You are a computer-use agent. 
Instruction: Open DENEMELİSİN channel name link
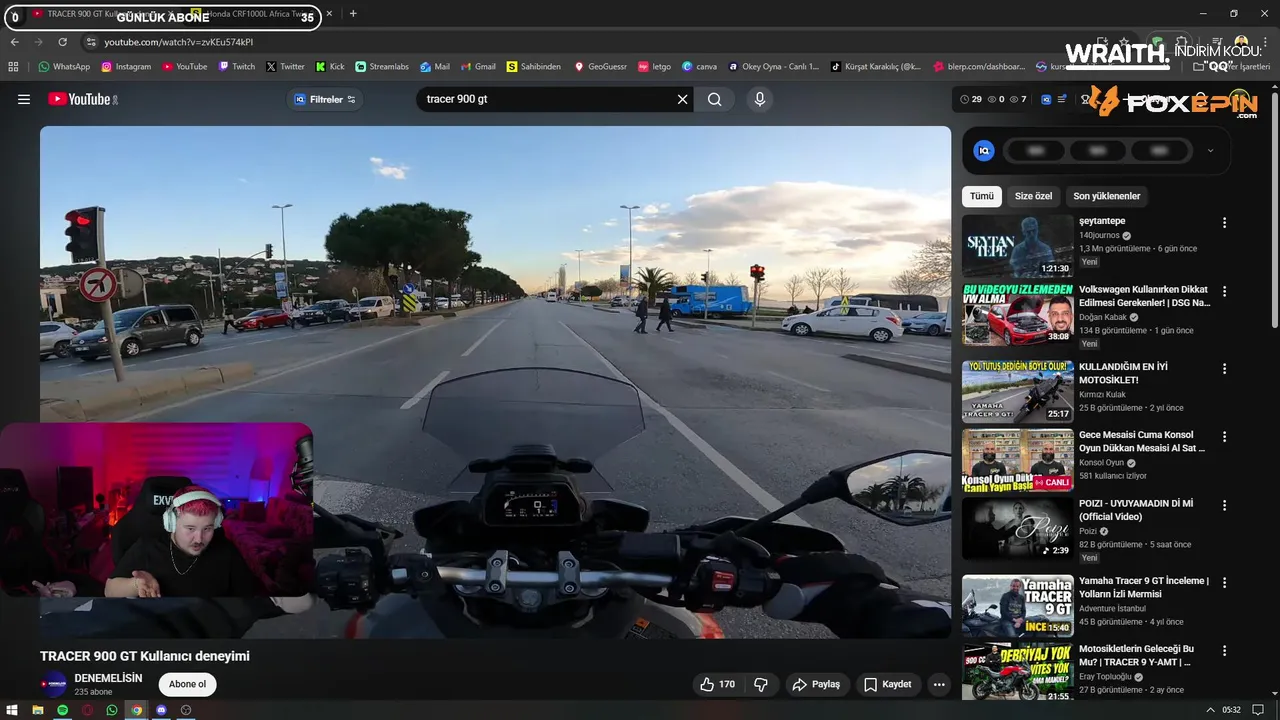(108, 678)
